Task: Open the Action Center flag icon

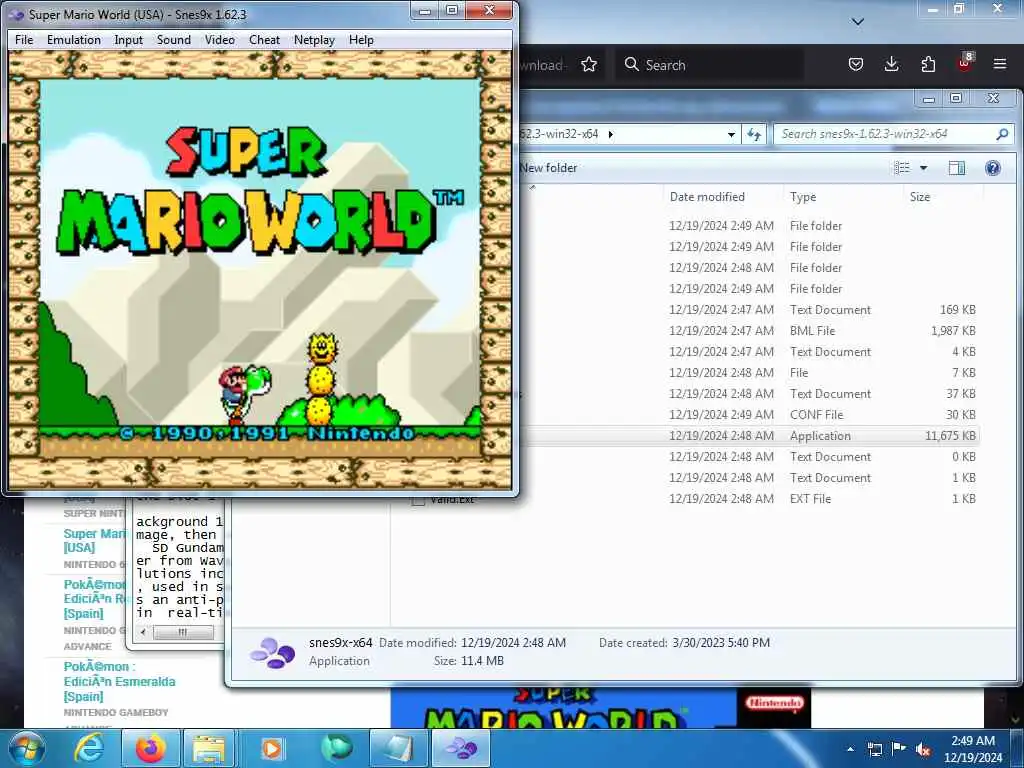Action: point(899,749)
